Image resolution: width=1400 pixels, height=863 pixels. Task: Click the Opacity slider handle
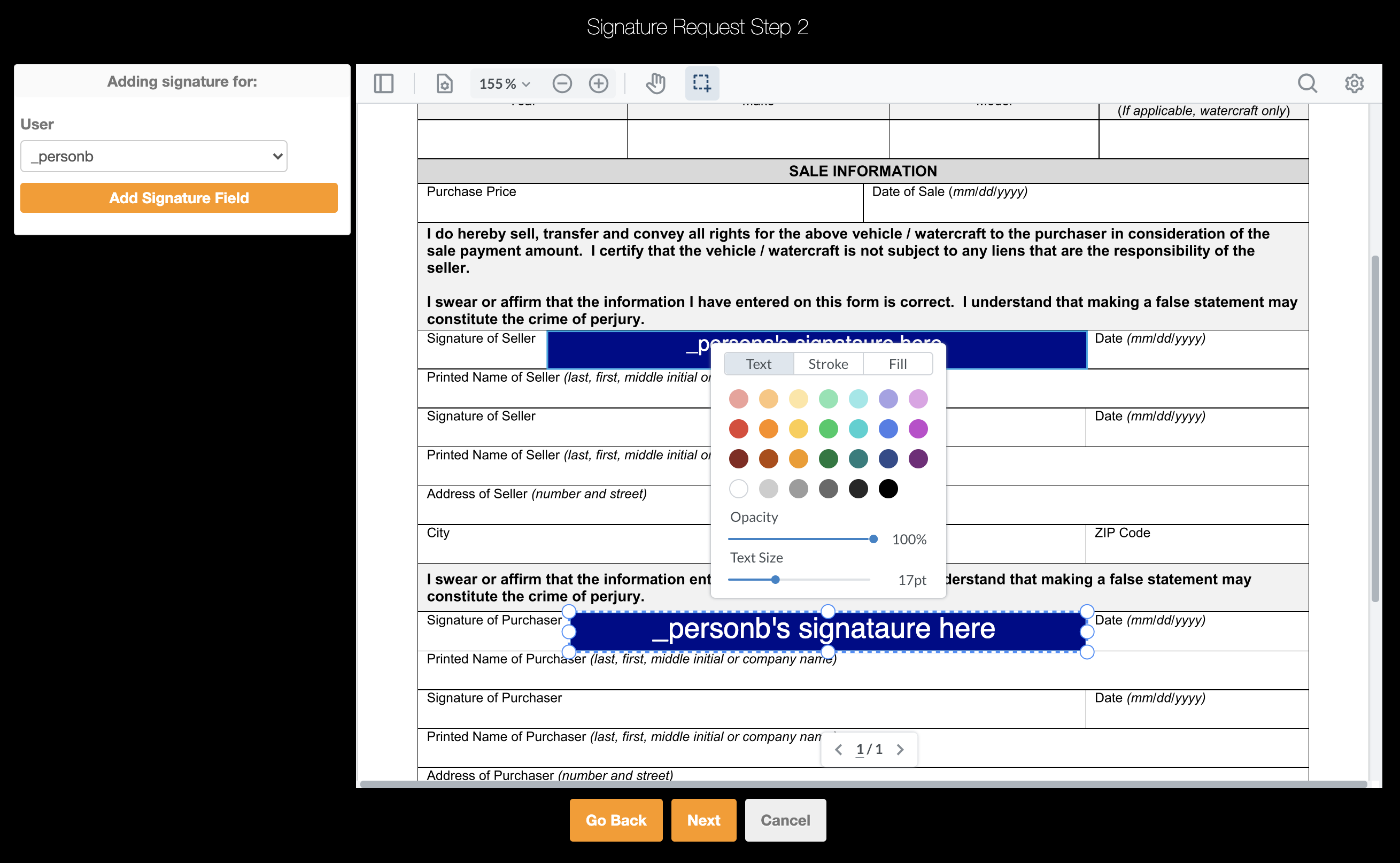(x=873, y=539)
